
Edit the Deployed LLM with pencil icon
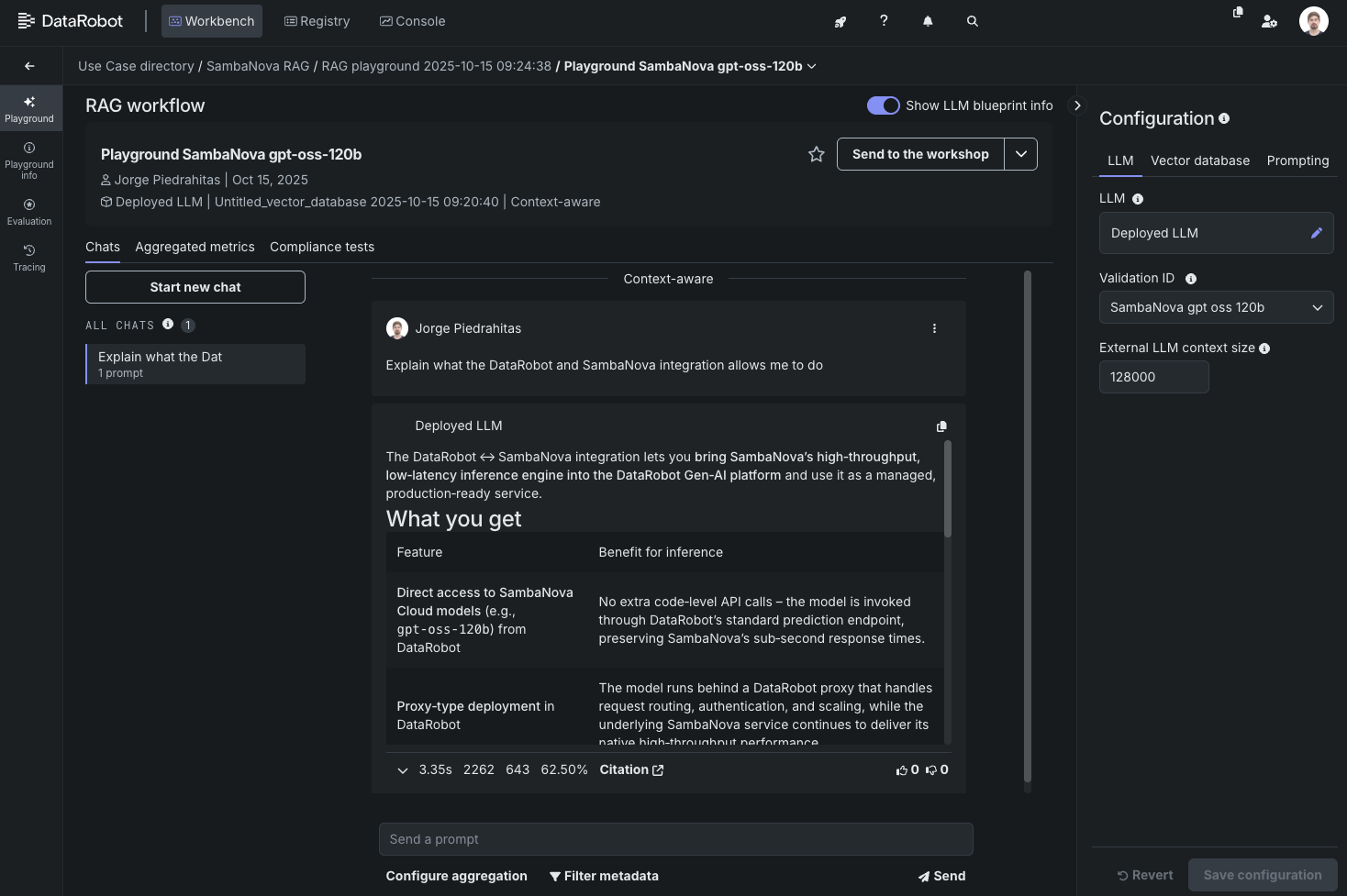pyautogui.click(x=1316, y=233)
